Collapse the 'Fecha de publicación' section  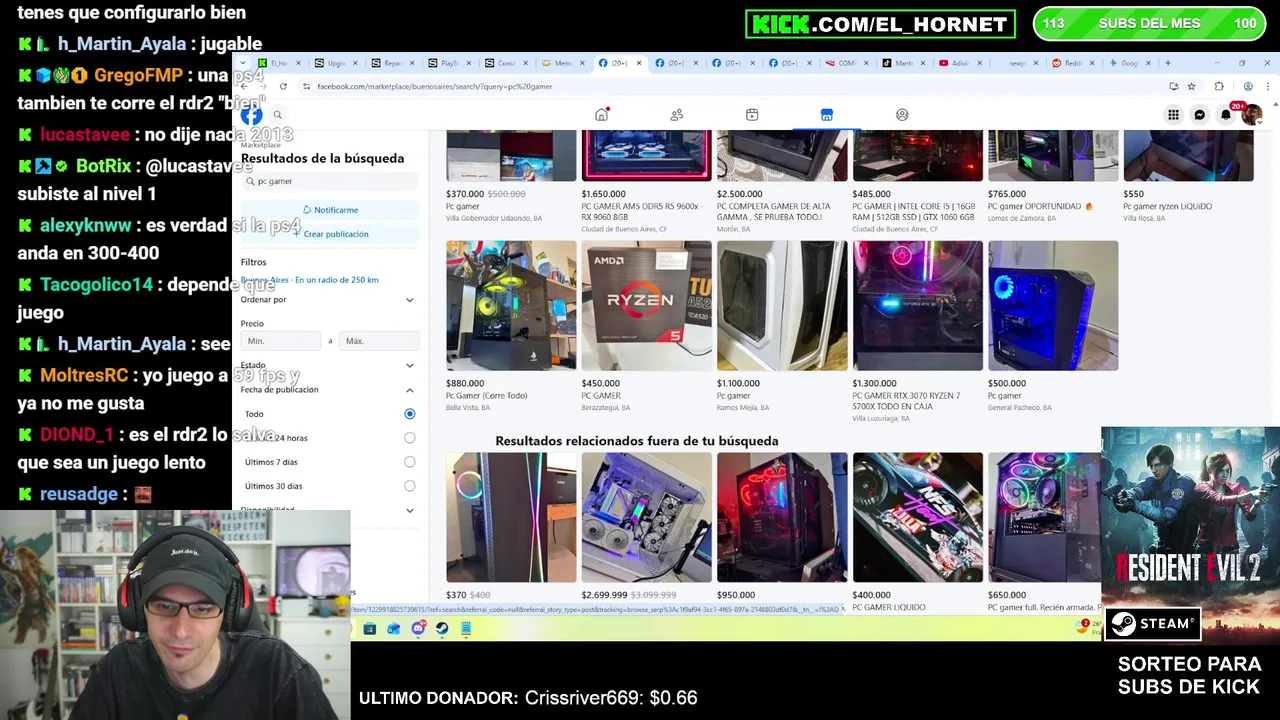328,390
